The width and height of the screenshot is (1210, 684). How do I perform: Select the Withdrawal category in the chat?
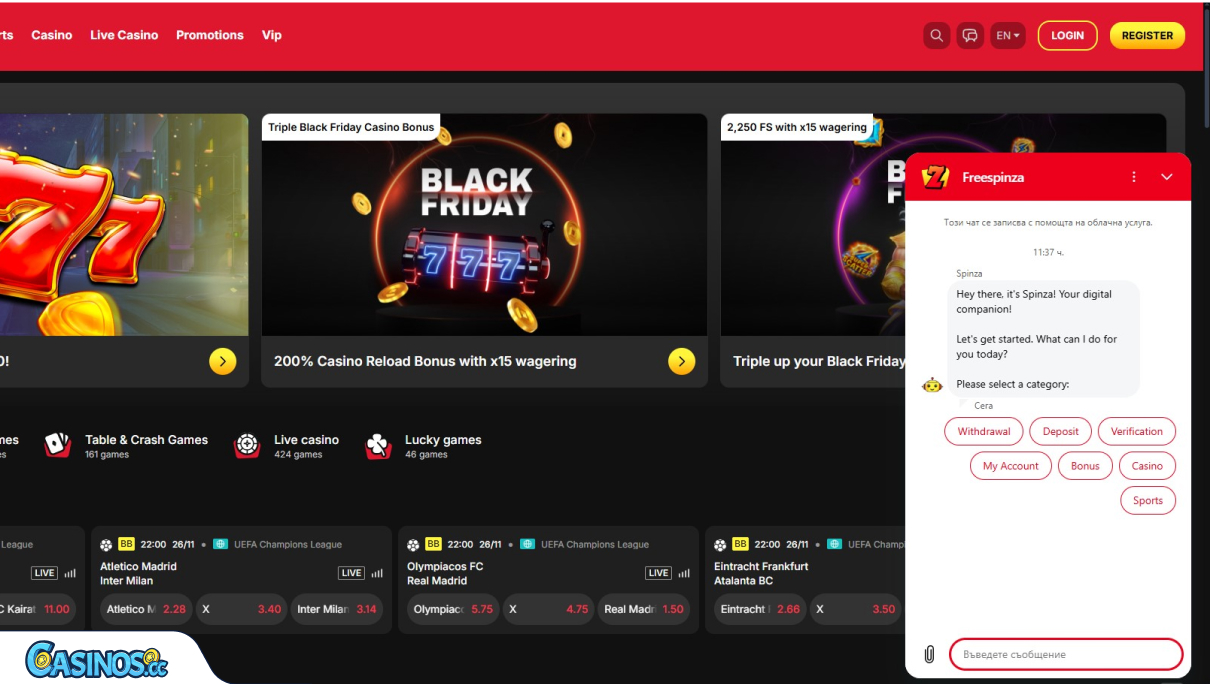tap(983, 431)
